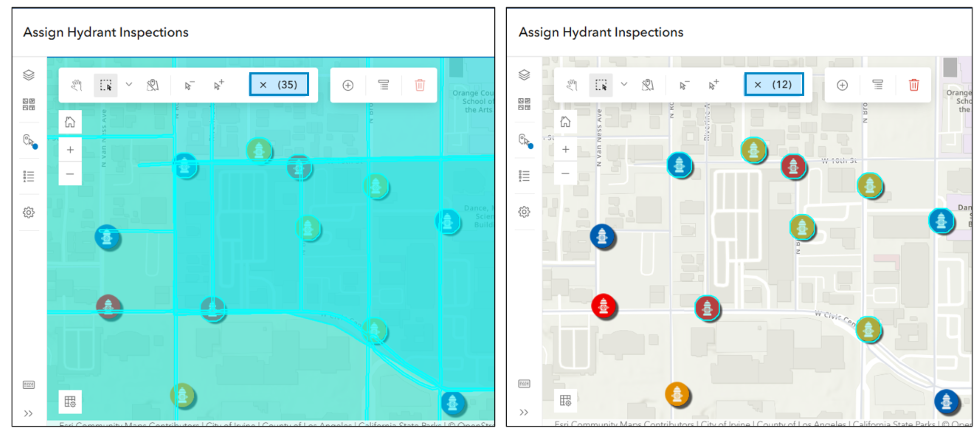Viewport: 977px width, 440px height.
Task: Expand the left window sidebar with double chevron
Action: 28,413
